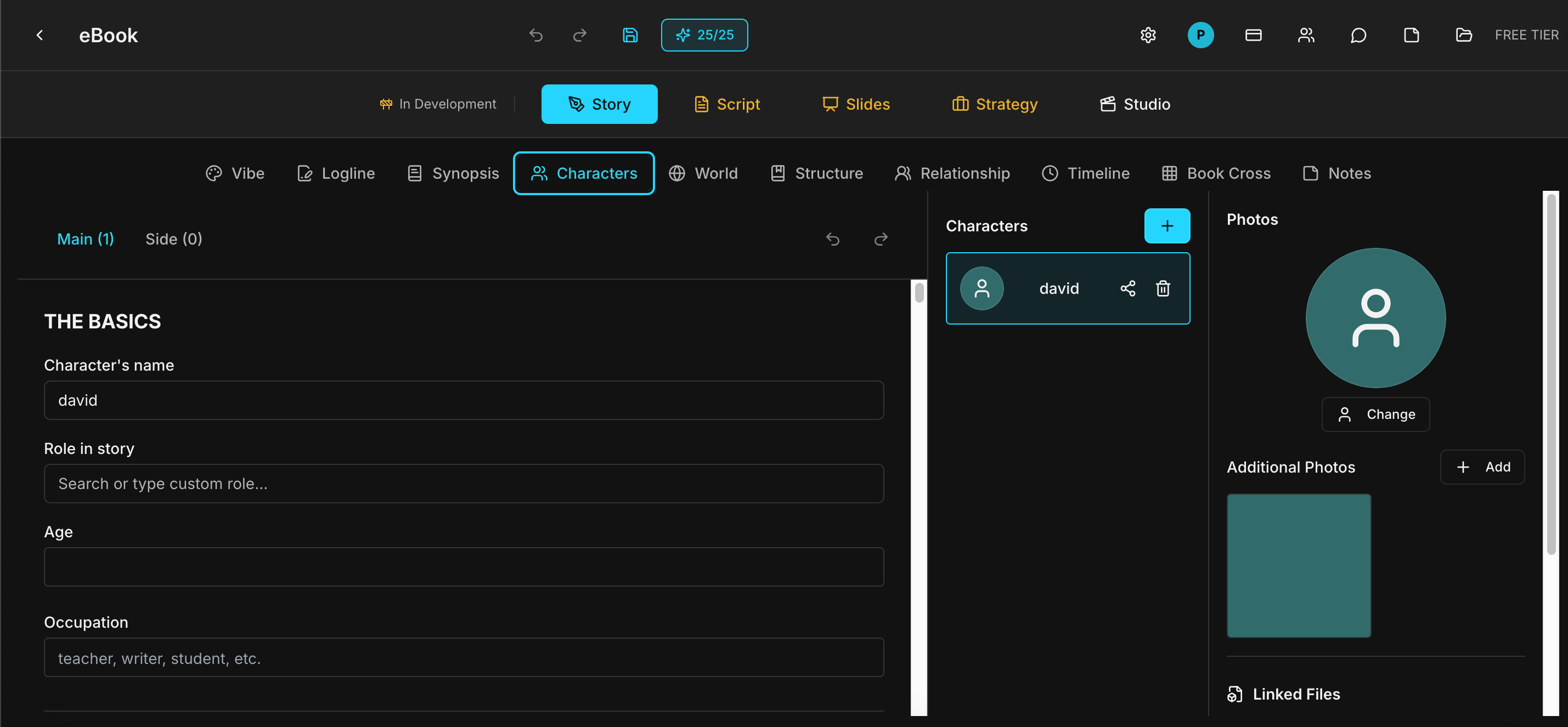The height and width of the screenshot is (727, 1568).
Task: Add a new character with plus button
Action: [1166, 226]
